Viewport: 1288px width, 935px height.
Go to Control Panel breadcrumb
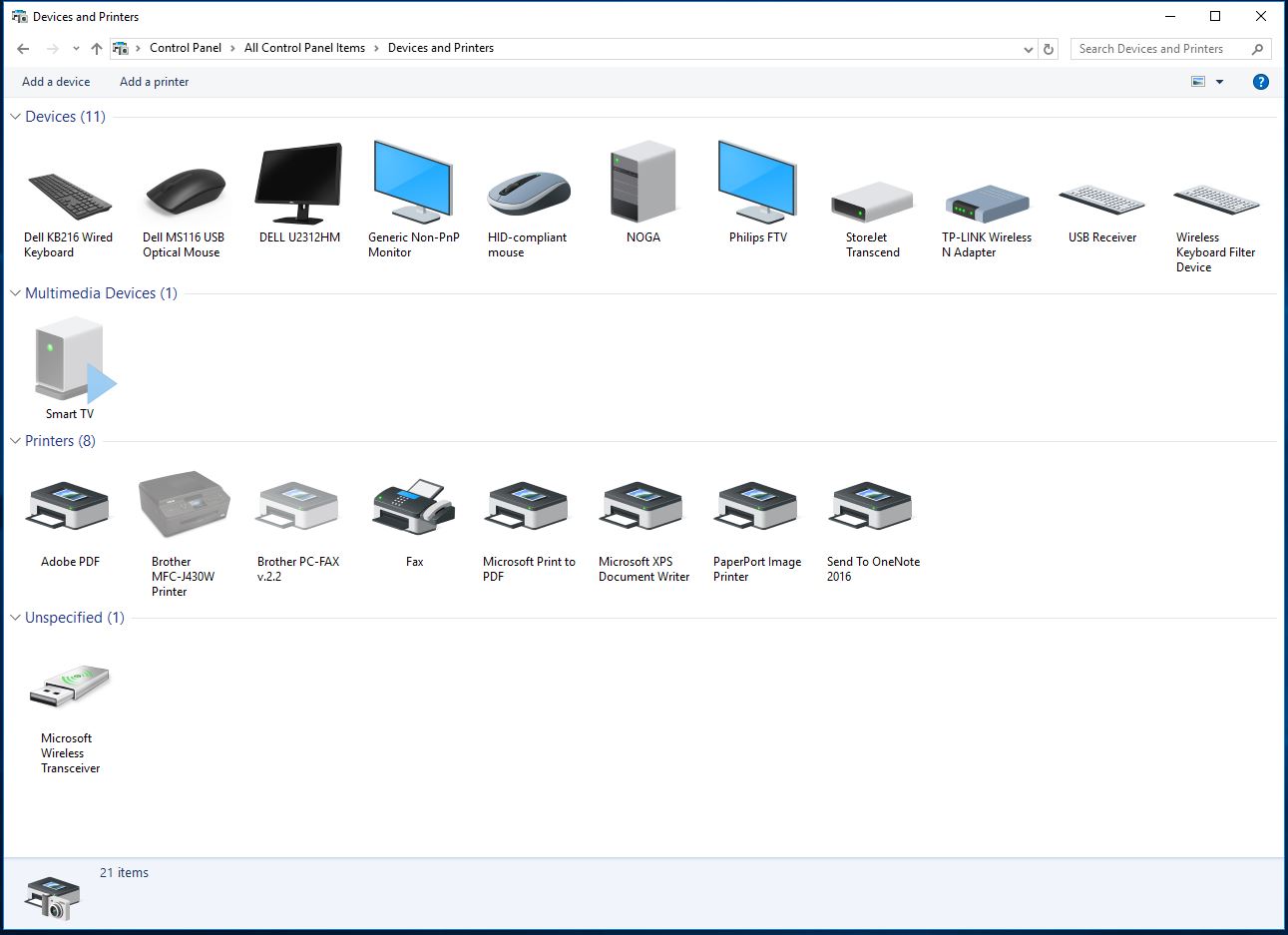186,48
